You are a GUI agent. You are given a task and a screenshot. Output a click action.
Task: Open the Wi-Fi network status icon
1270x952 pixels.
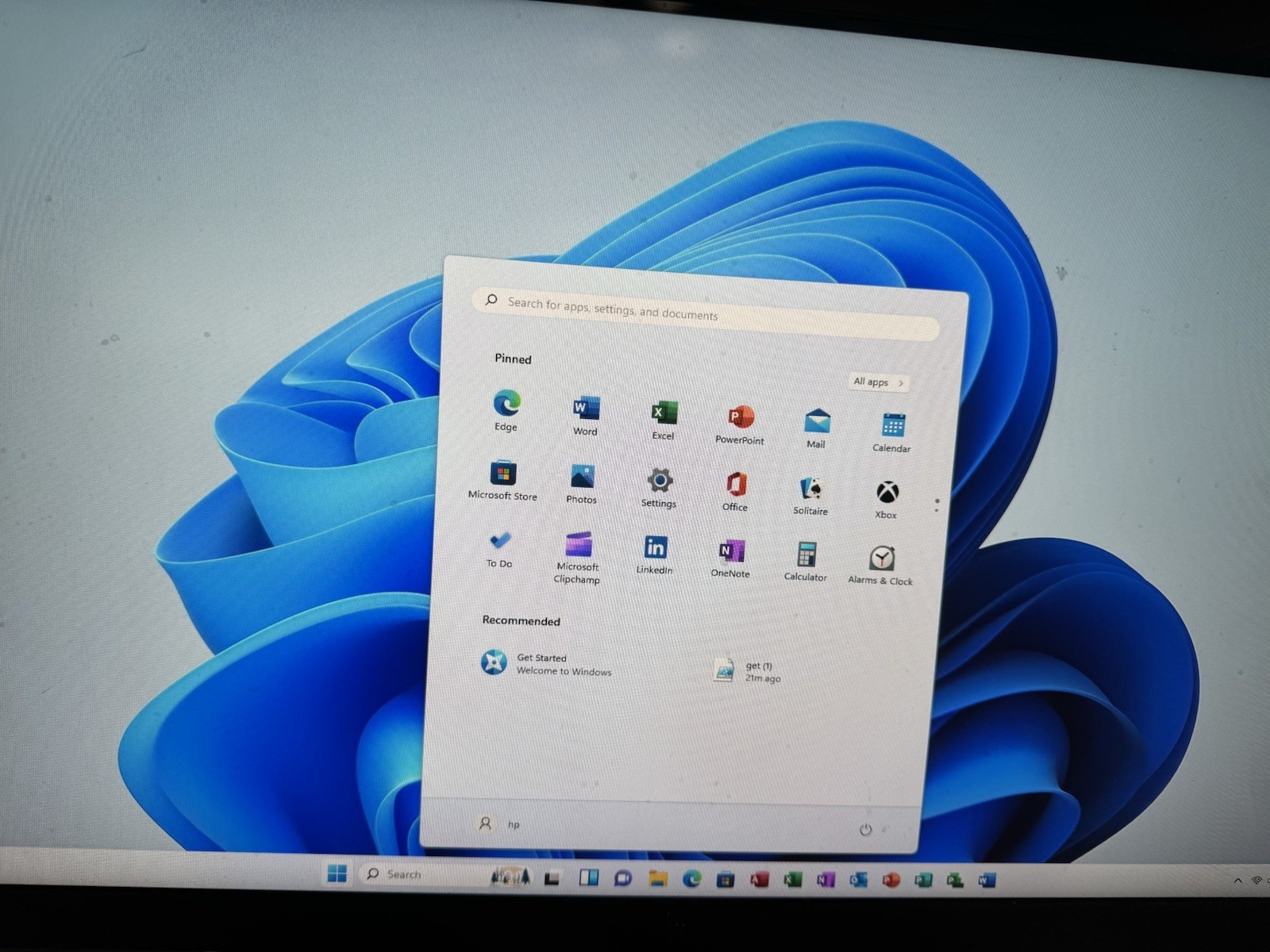click(1257, 881)
